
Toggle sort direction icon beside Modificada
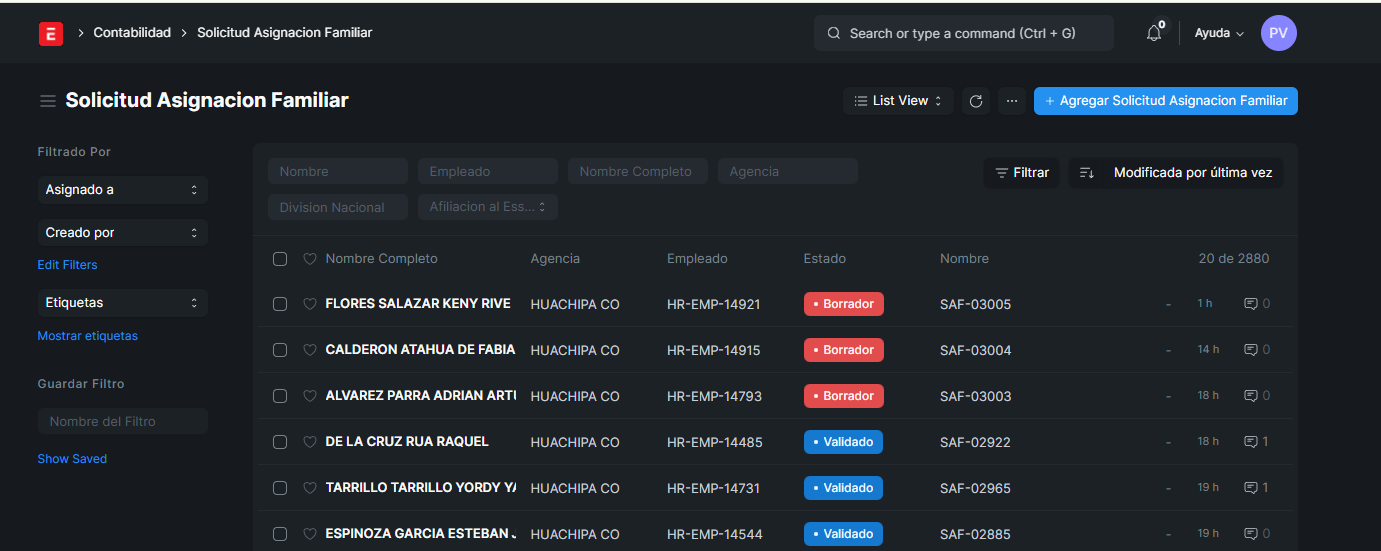tap(1087, 173)
